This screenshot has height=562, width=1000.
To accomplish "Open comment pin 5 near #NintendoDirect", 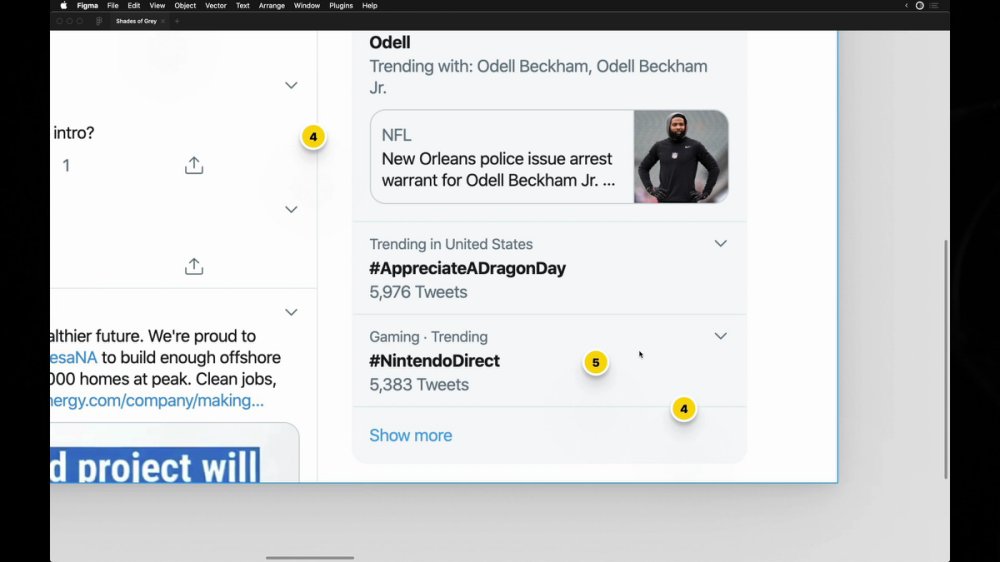I will click(596, 362).
